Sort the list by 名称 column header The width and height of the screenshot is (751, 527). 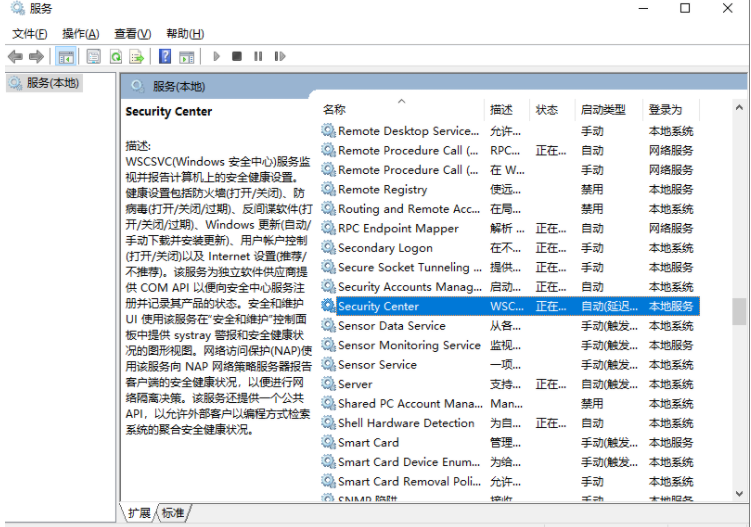click(x=335, y=110)
